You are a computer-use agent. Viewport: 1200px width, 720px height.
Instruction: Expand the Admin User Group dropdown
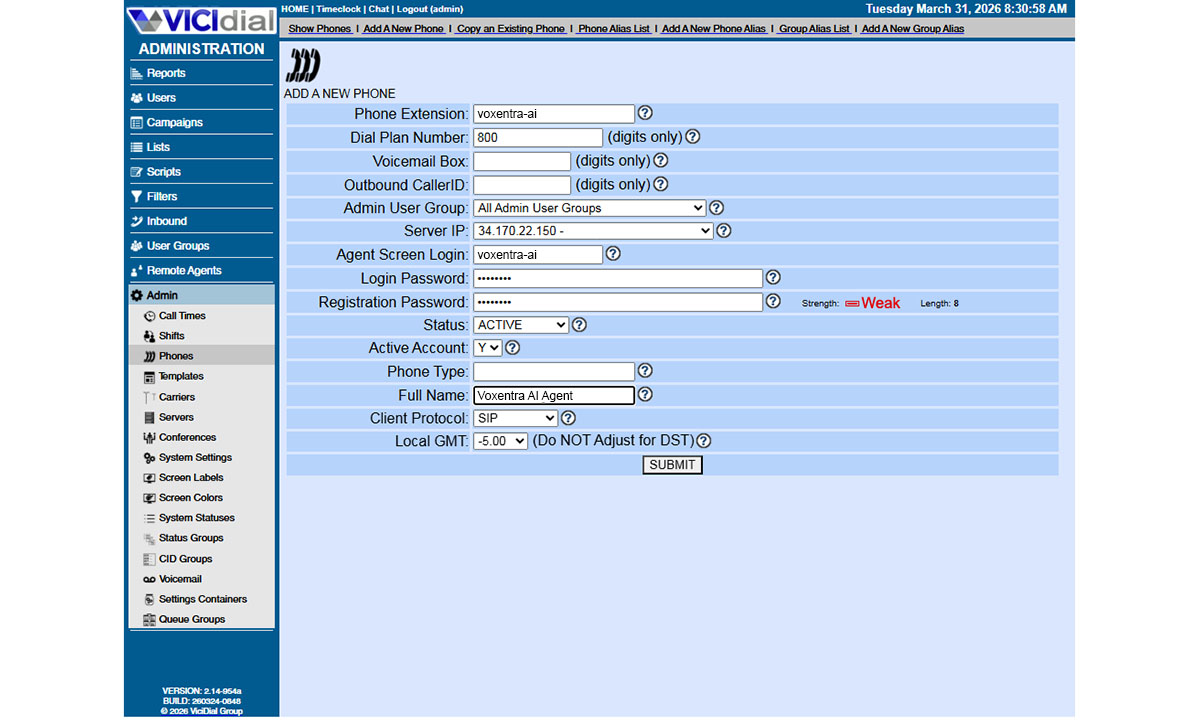click(590, 208)
